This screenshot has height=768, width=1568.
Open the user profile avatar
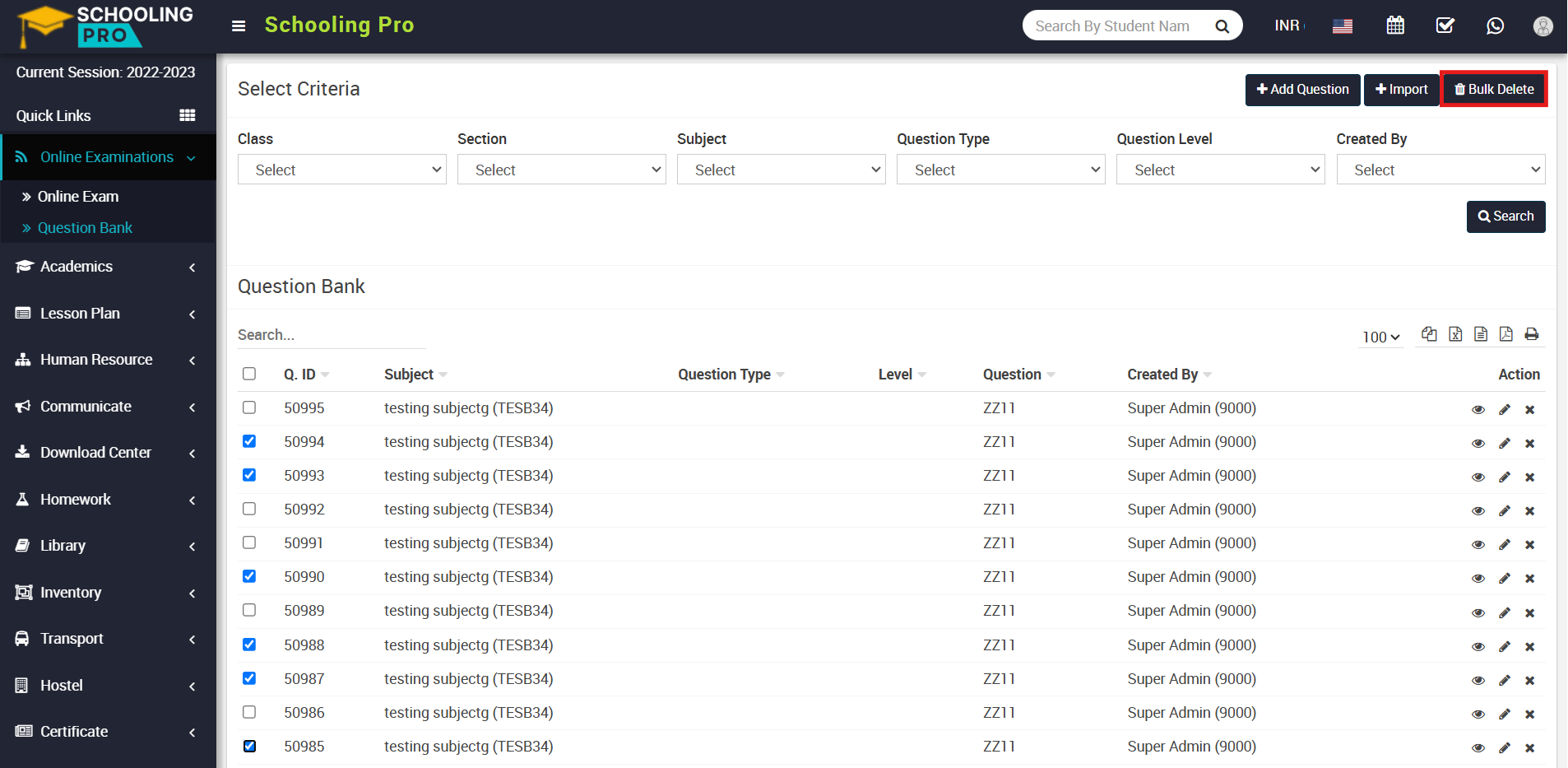click(1543, 26)
